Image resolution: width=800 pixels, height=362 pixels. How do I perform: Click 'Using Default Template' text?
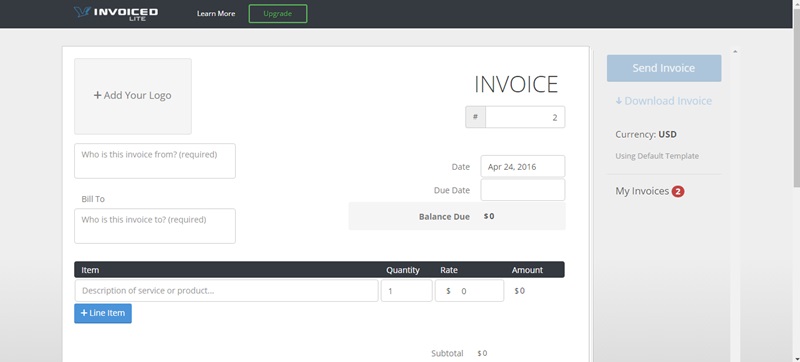[657, 156]
